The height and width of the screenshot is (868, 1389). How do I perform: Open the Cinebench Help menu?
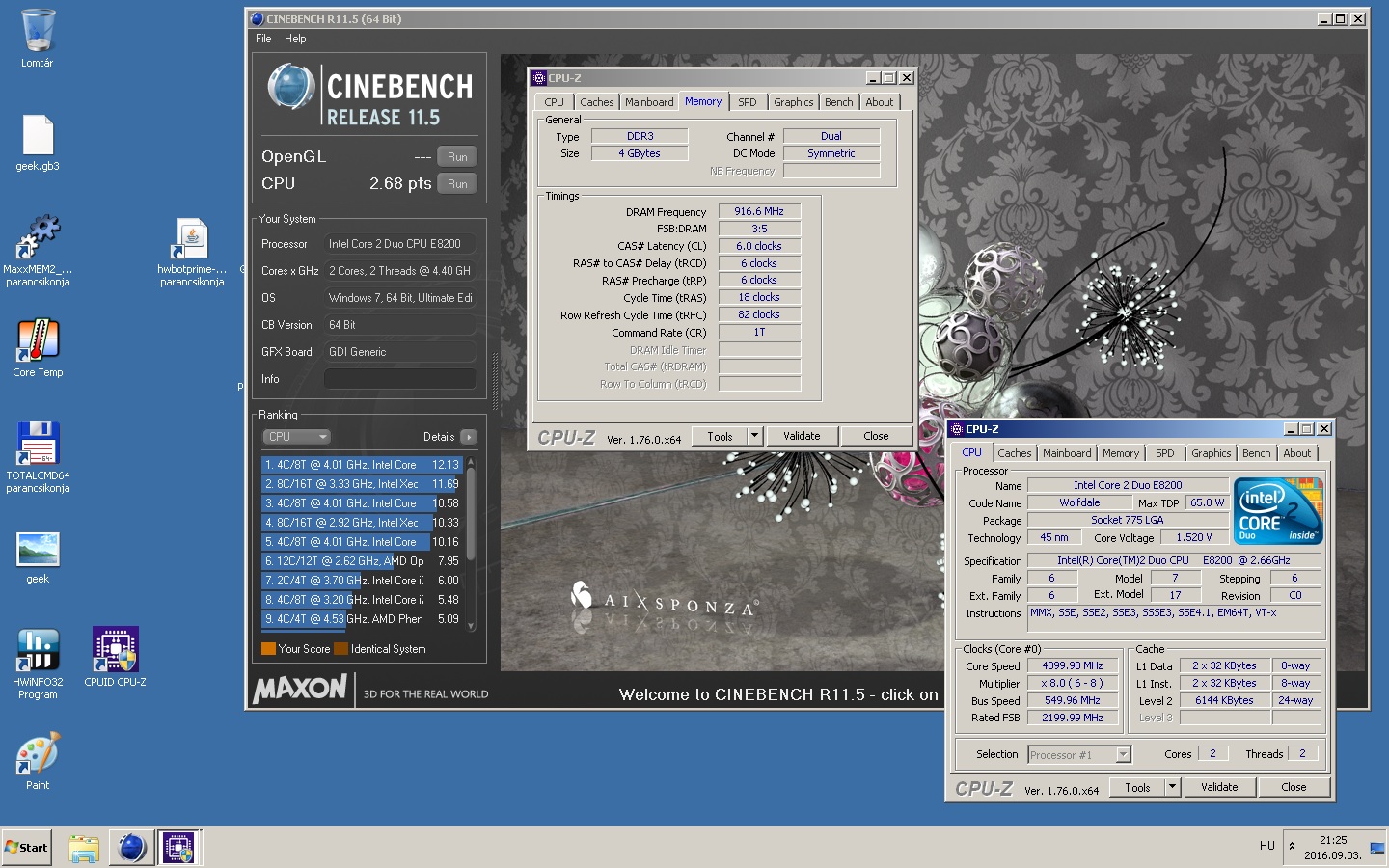click(295, 39)
